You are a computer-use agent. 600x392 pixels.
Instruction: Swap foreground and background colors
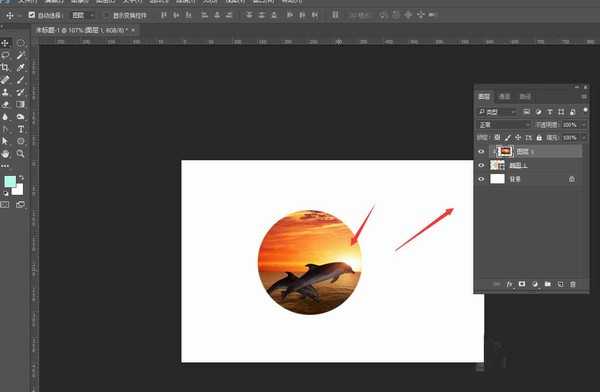(x=21, y=178)
